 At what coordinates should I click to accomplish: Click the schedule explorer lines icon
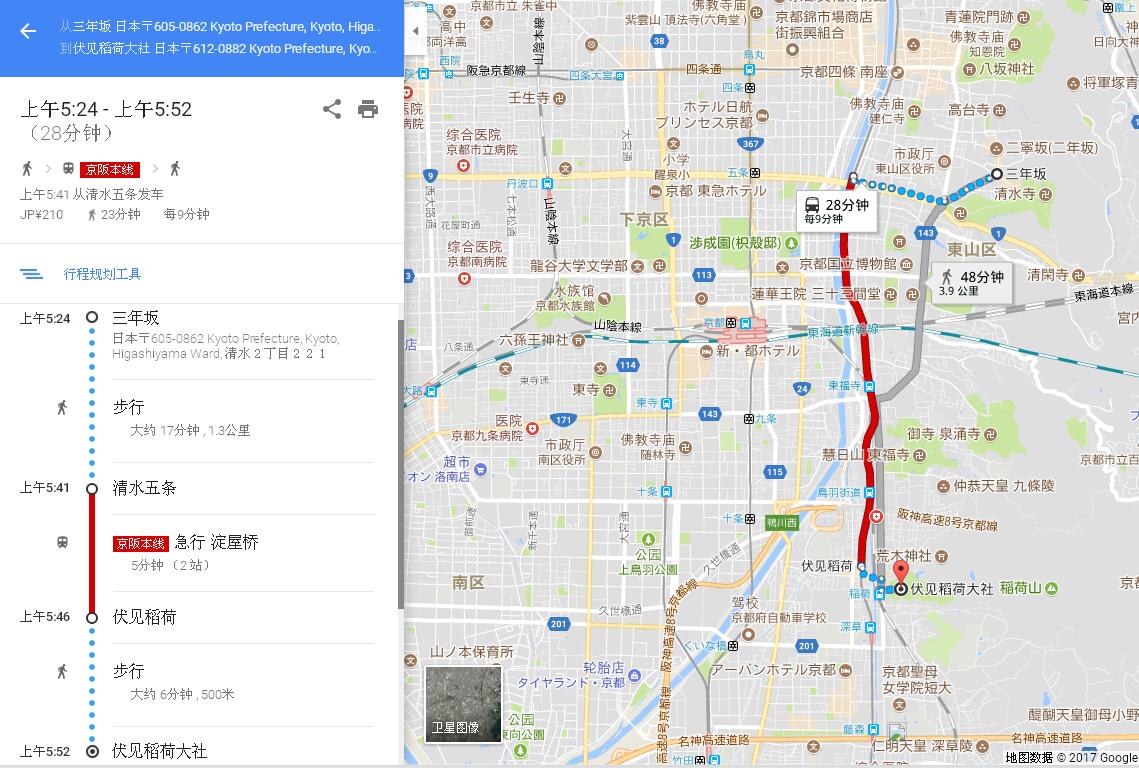[x=31, y=274]
